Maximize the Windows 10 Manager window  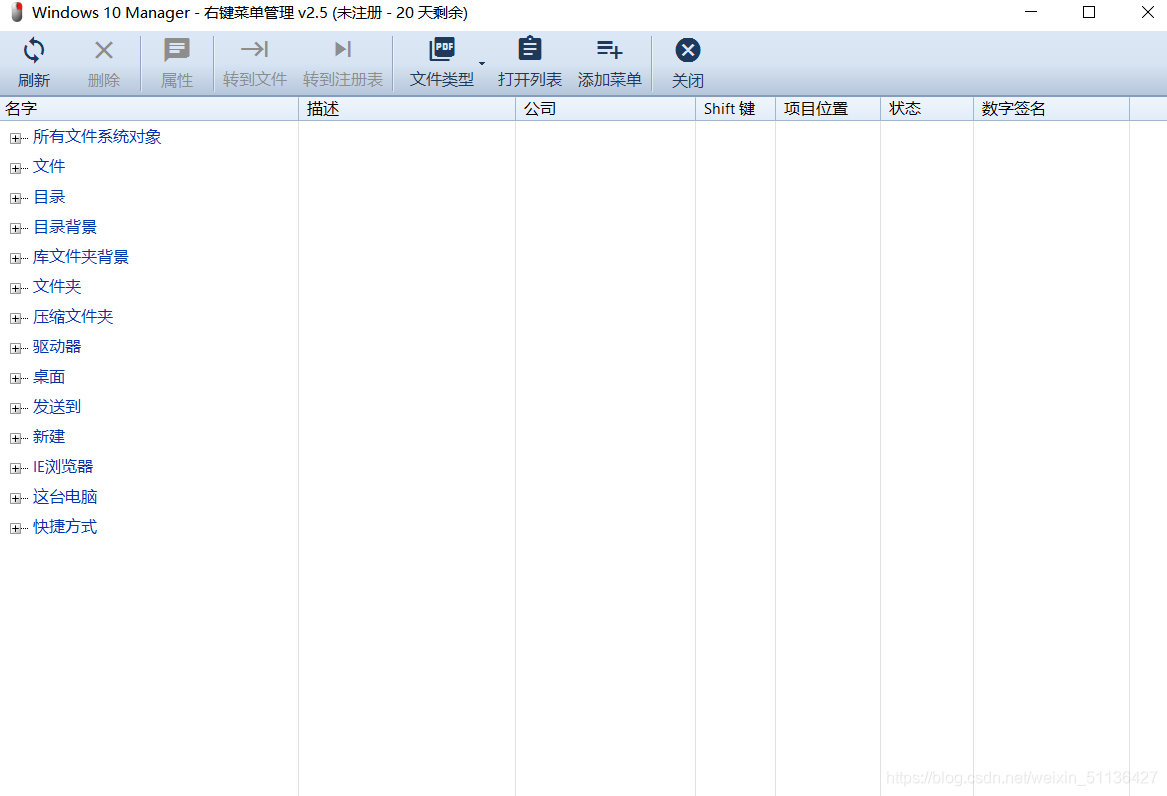coord(1089,12)
